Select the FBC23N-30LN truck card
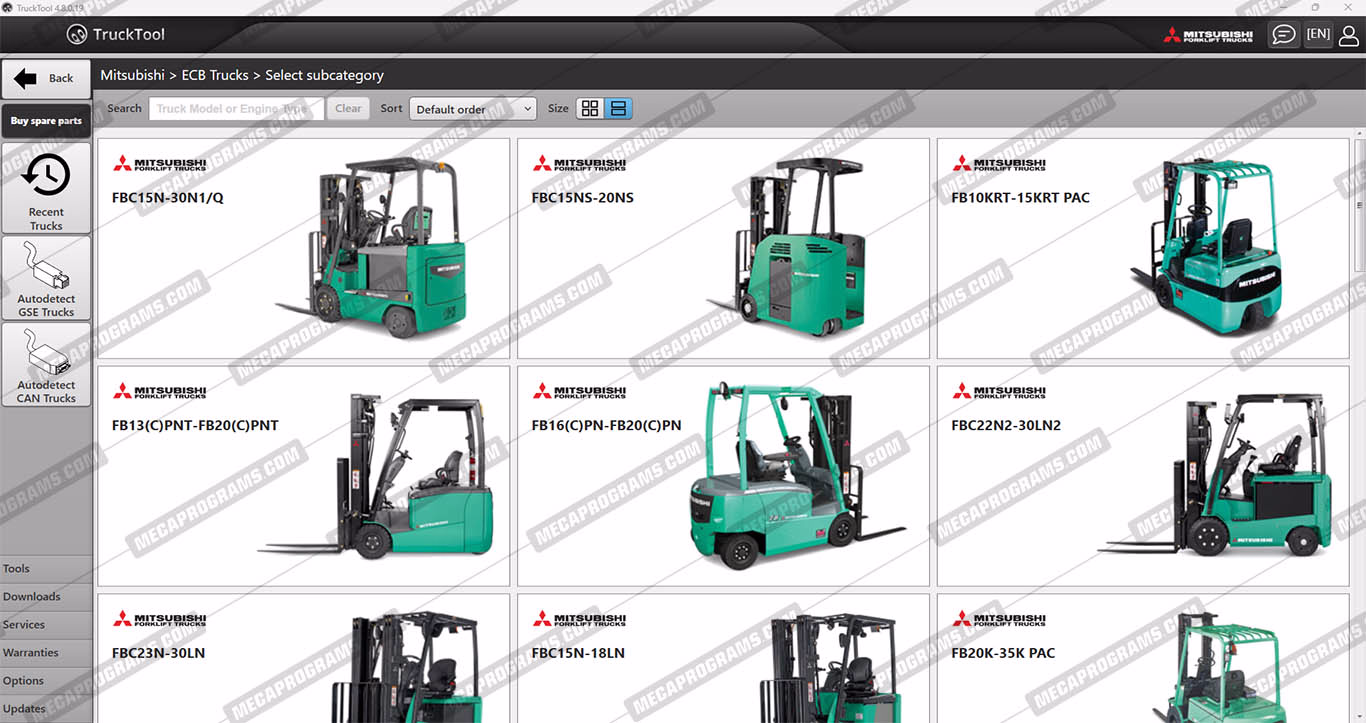Screen dimensions: 1366x723 tap(304, 658)
